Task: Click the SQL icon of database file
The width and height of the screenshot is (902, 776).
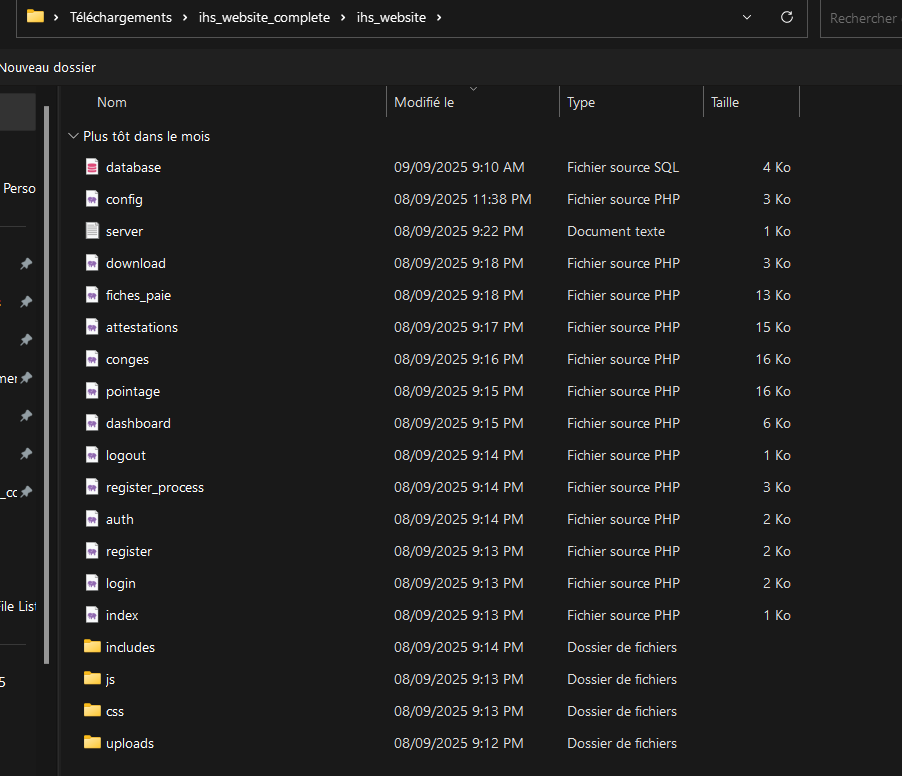Action: pos(92,167)
